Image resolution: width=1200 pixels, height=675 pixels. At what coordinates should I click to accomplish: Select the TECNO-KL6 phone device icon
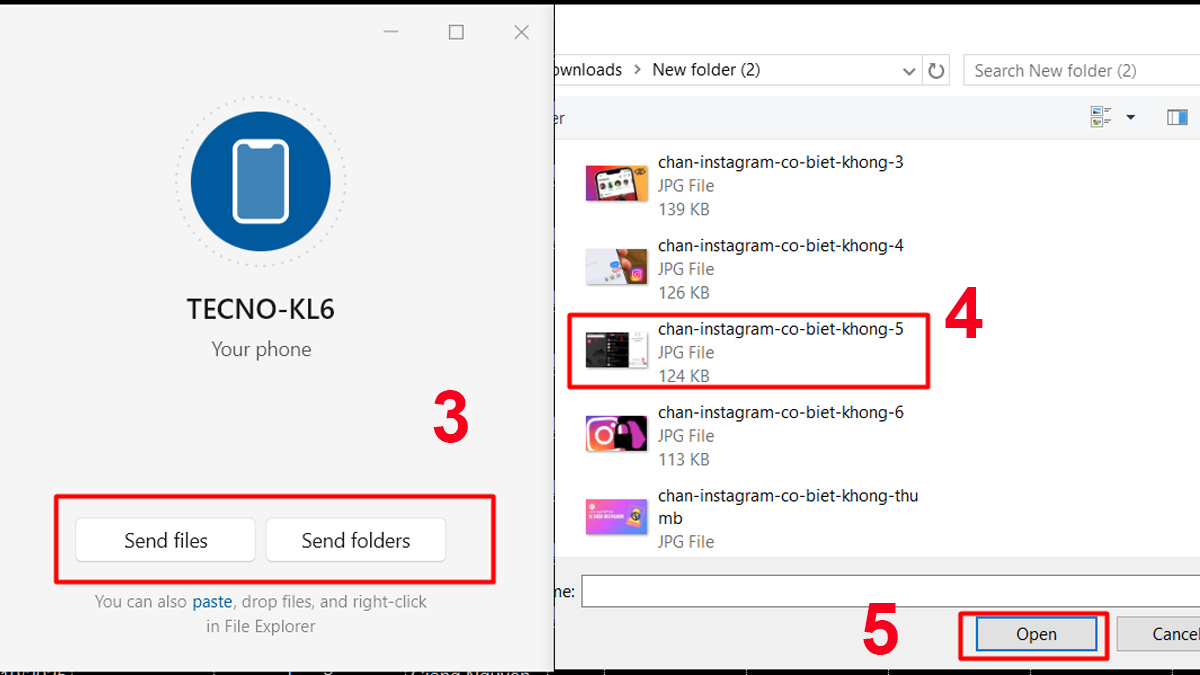point(261,181)
